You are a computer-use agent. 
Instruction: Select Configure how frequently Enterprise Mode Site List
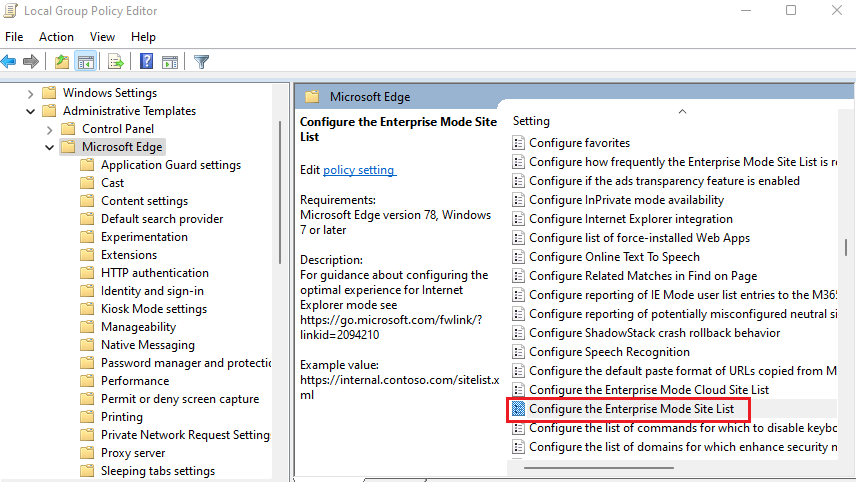683,162
